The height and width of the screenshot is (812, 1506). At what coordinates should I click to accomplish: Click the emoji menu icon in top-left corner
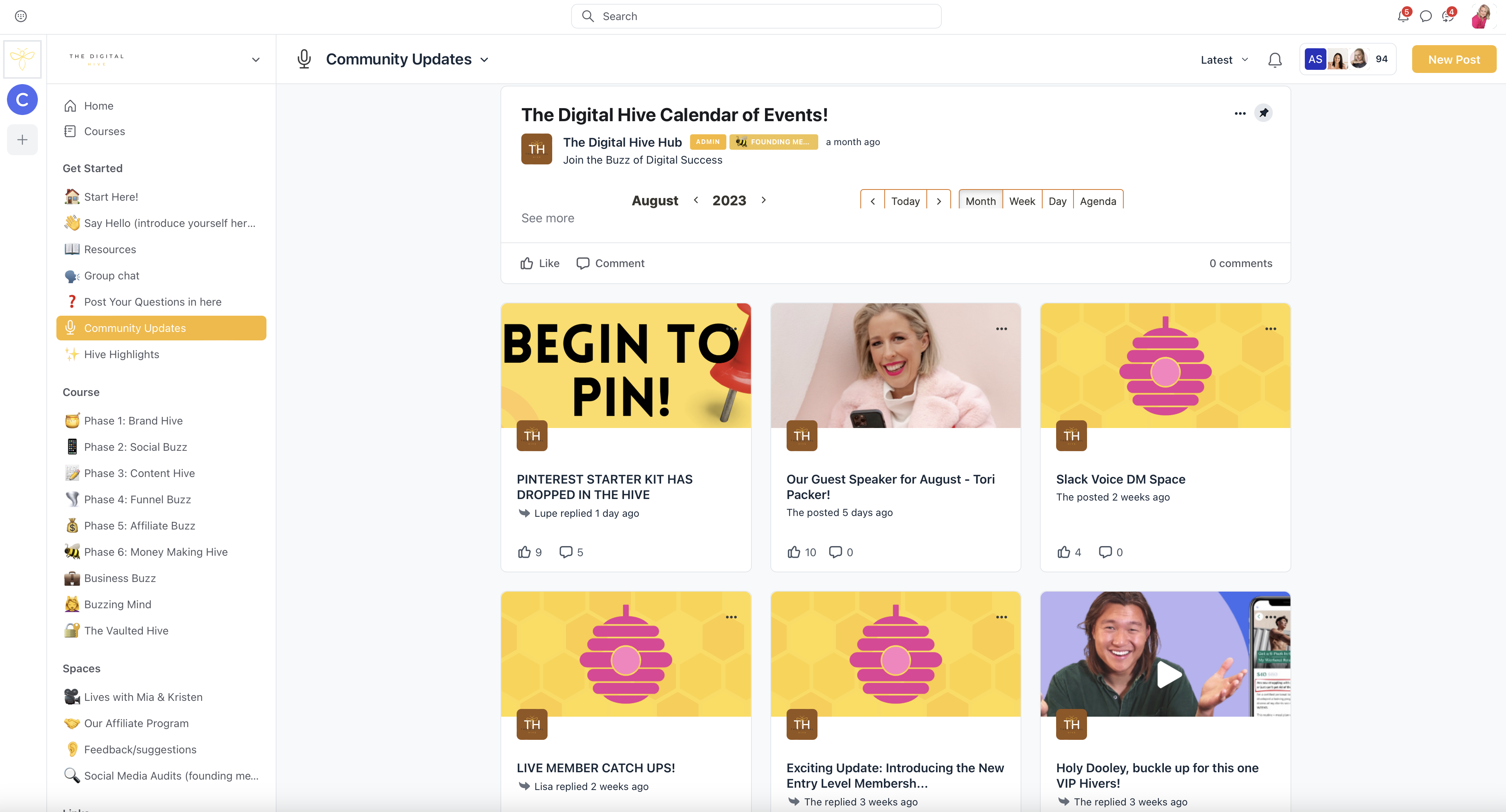[21, 16]
